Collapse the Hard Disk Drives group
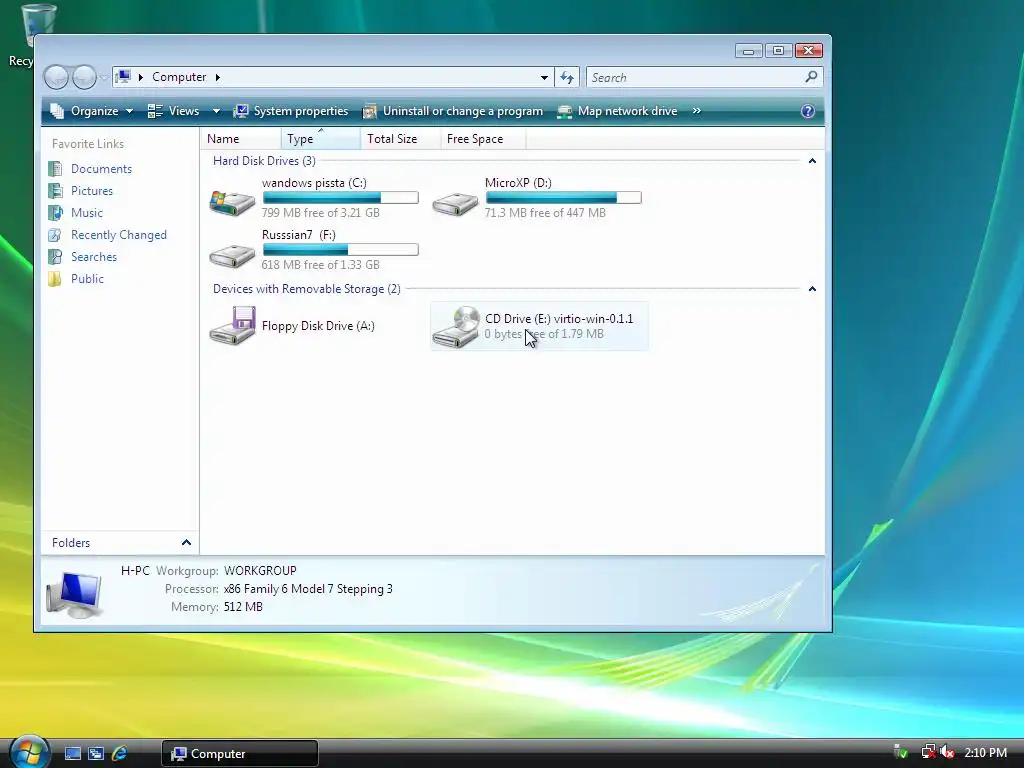1024x768 pixels. (x=812, y=161)
